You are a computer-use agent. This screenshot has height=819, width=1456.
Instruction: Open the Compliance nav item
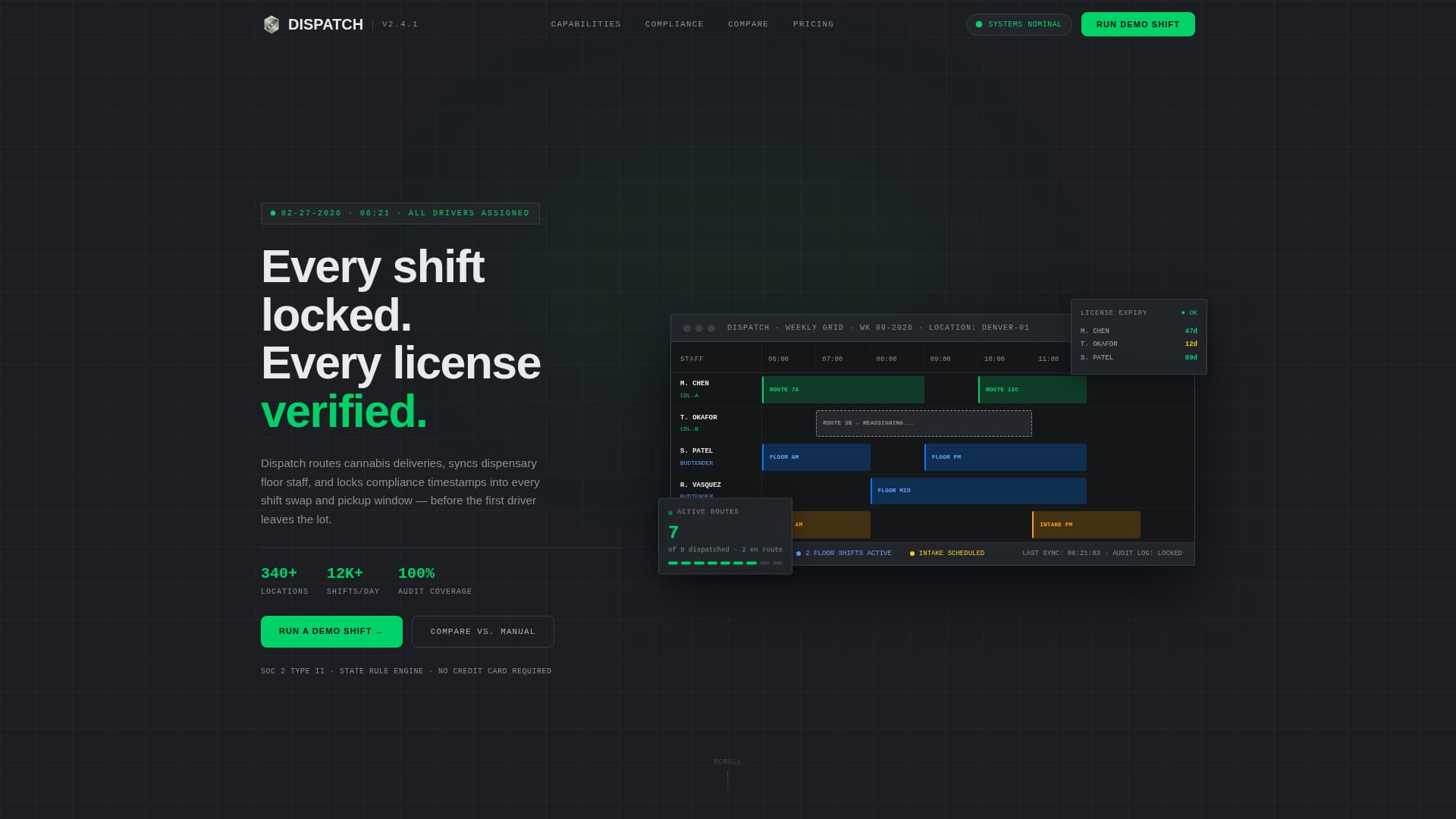point(674,24)
